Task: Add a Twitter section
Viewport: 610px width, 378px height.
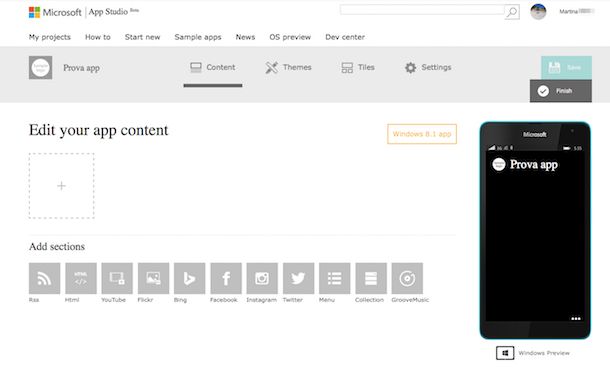Action: pyautogui.click(x=298, y=278)
